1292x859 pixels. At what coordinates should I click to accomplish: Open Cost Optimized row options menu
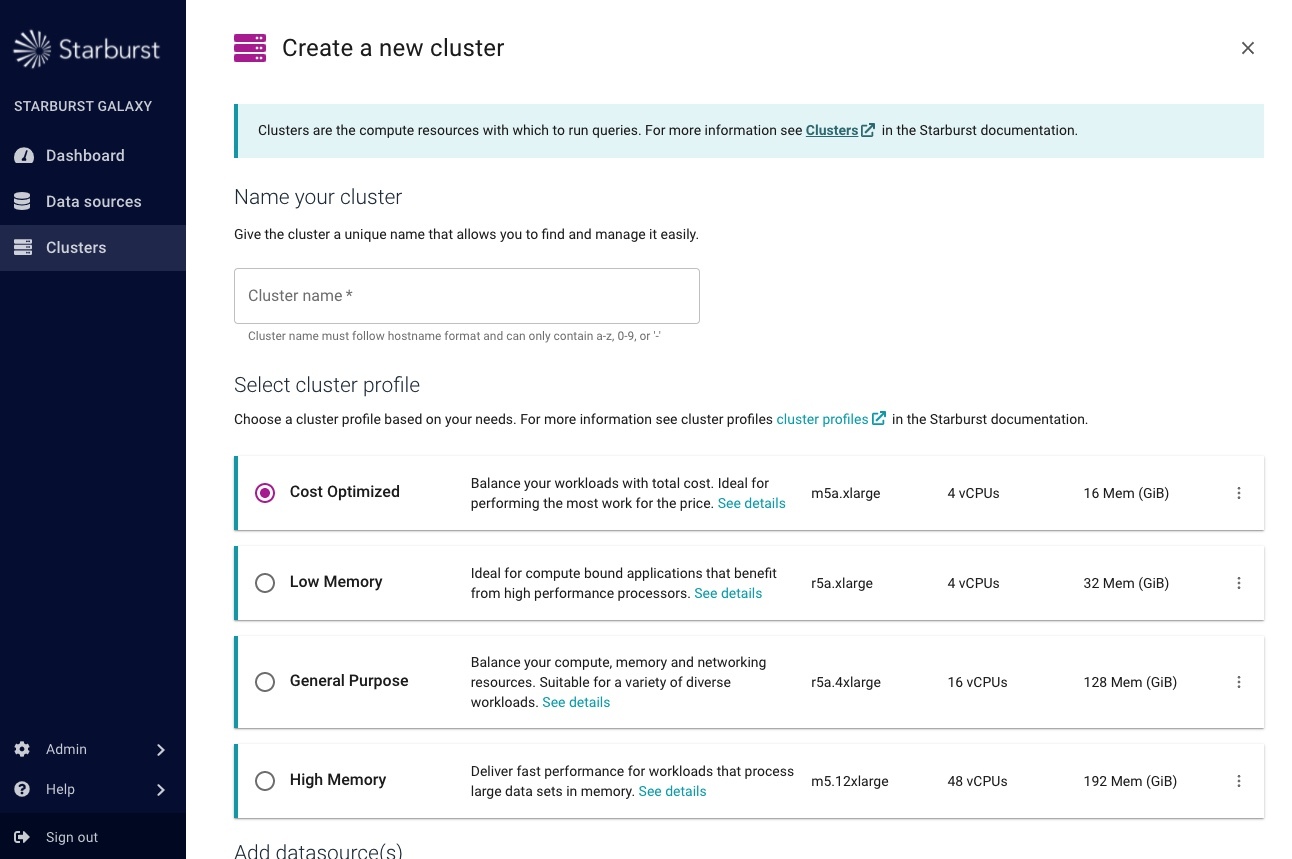(x=1239, y=493)
